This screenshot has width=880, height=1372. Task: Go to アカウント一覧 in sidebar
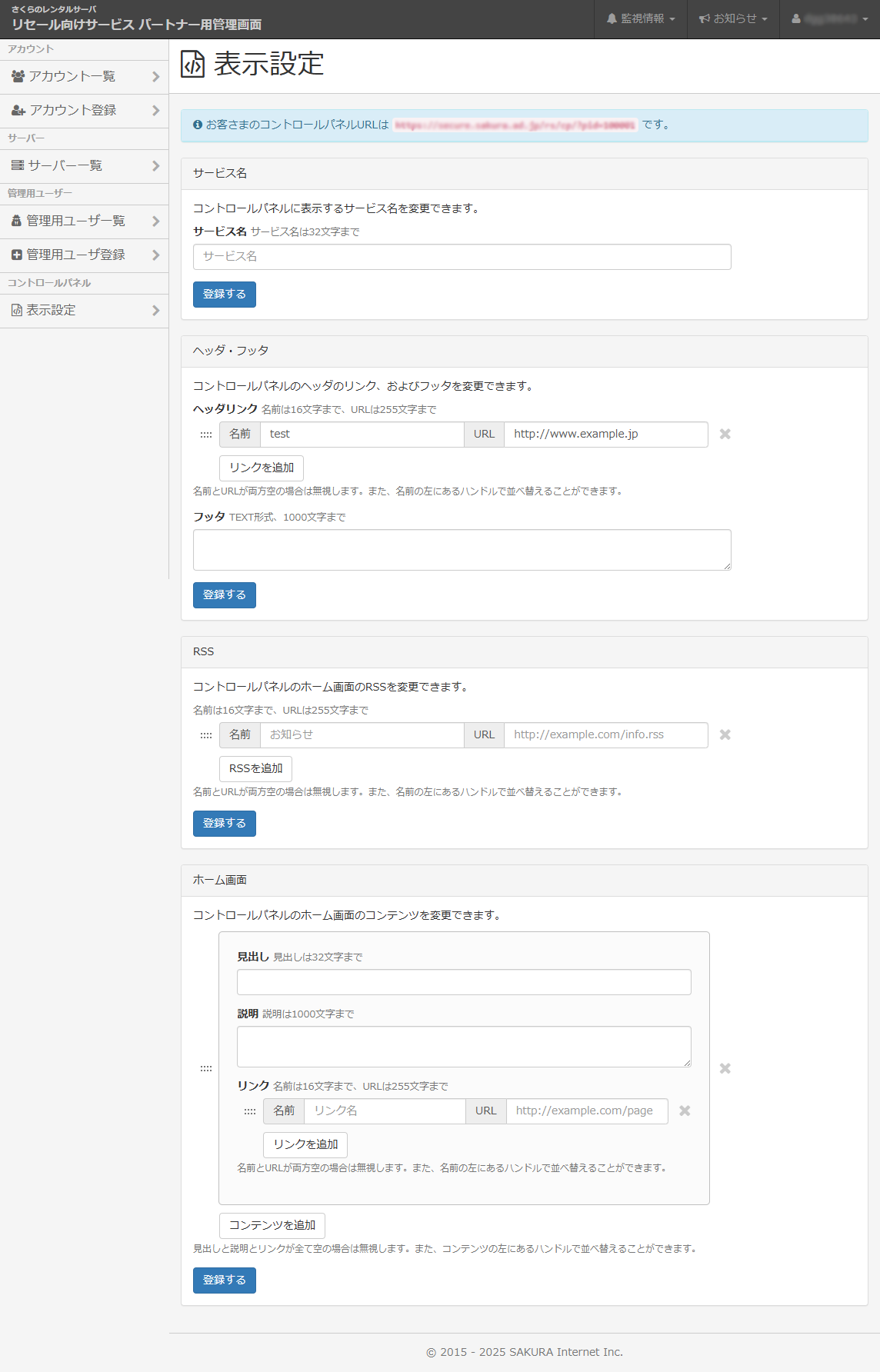(84, 77)
